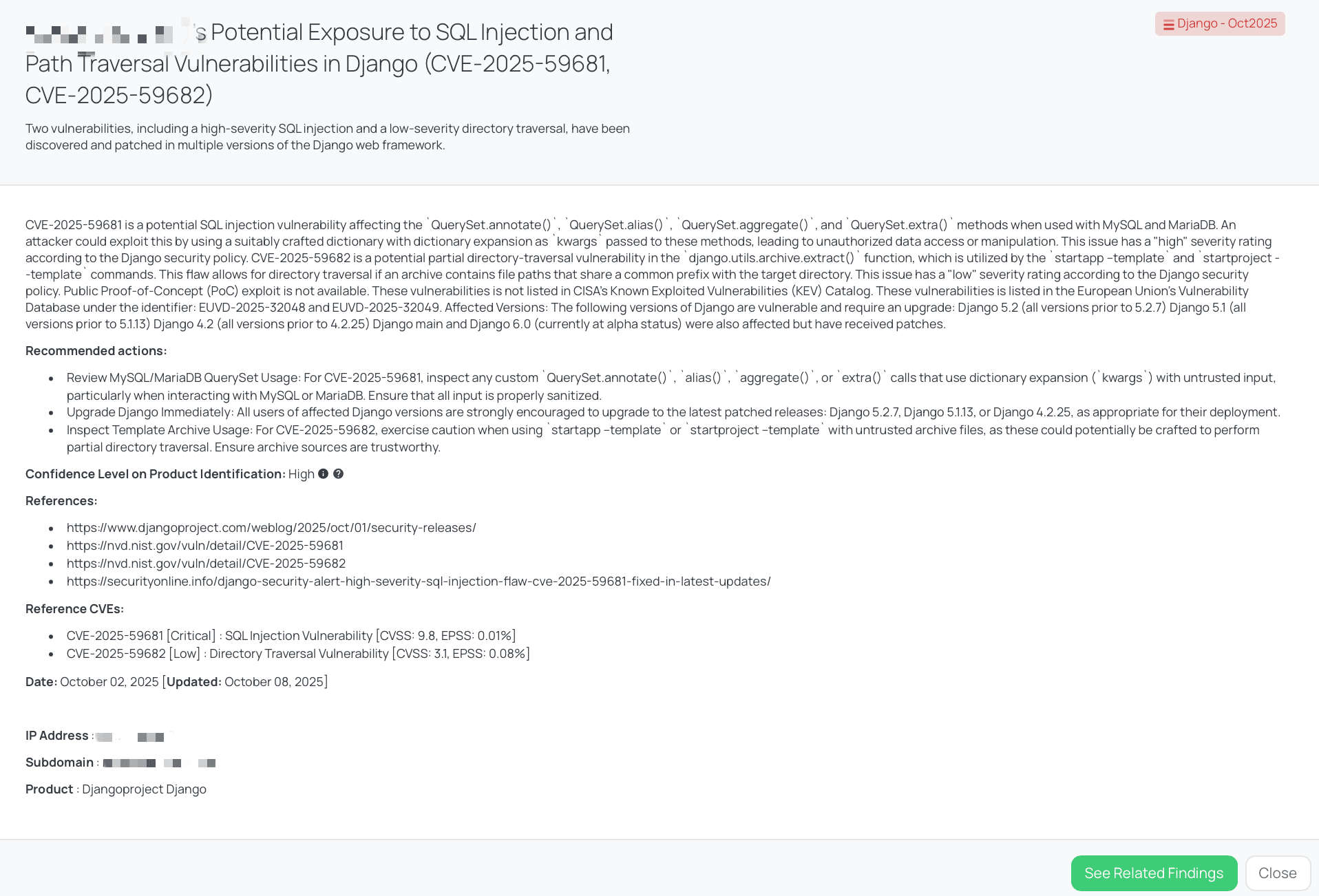
Task: Open the help icon beside Confidence Level
Action: click(x=339, y=473)
